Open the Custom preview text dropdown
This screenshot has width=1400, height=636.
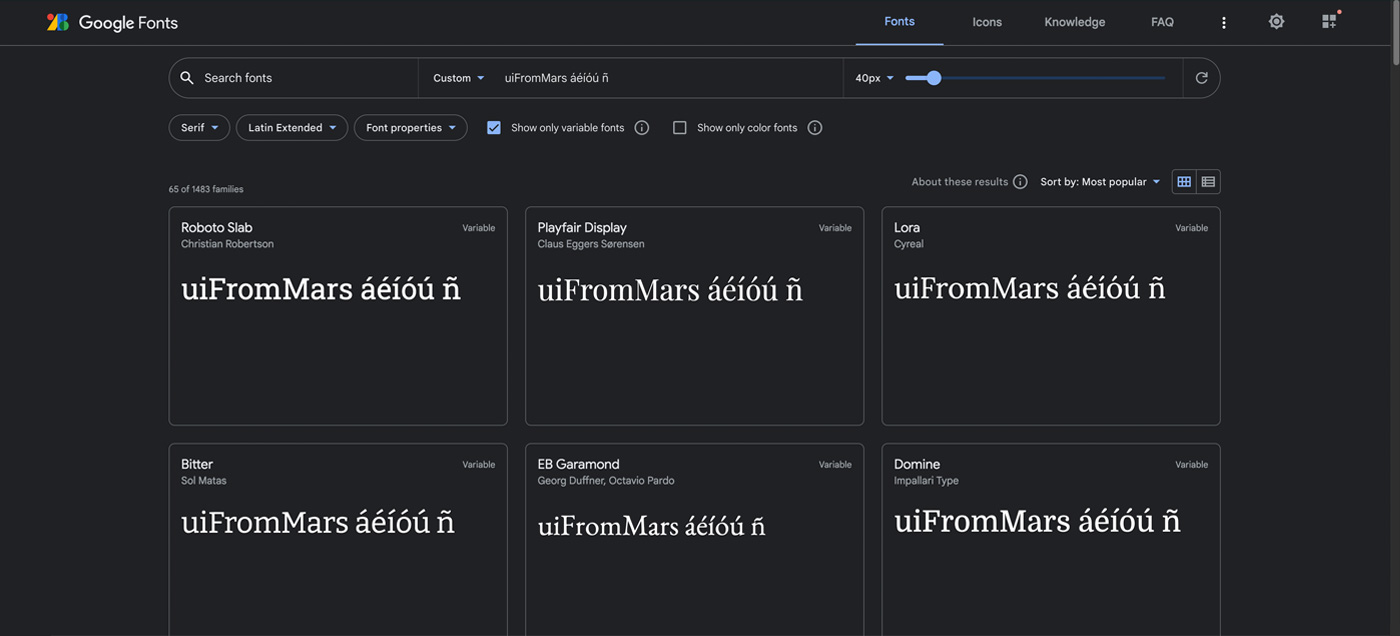coord(459,78)
